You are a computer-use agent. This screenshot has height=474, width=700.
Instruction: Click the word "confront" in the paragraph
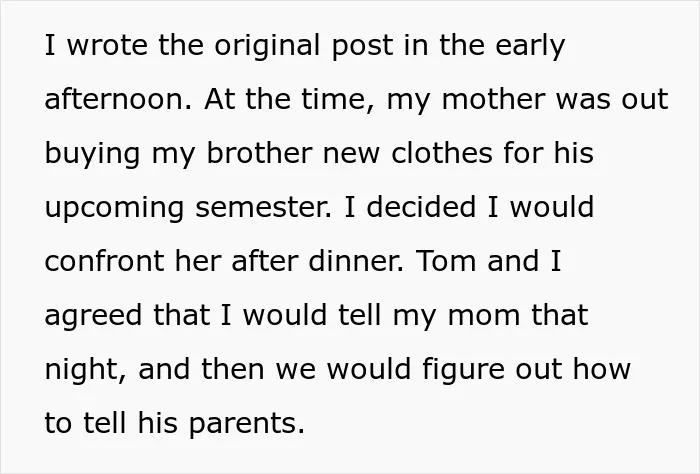pyautogui.click(x=104, y=261)
